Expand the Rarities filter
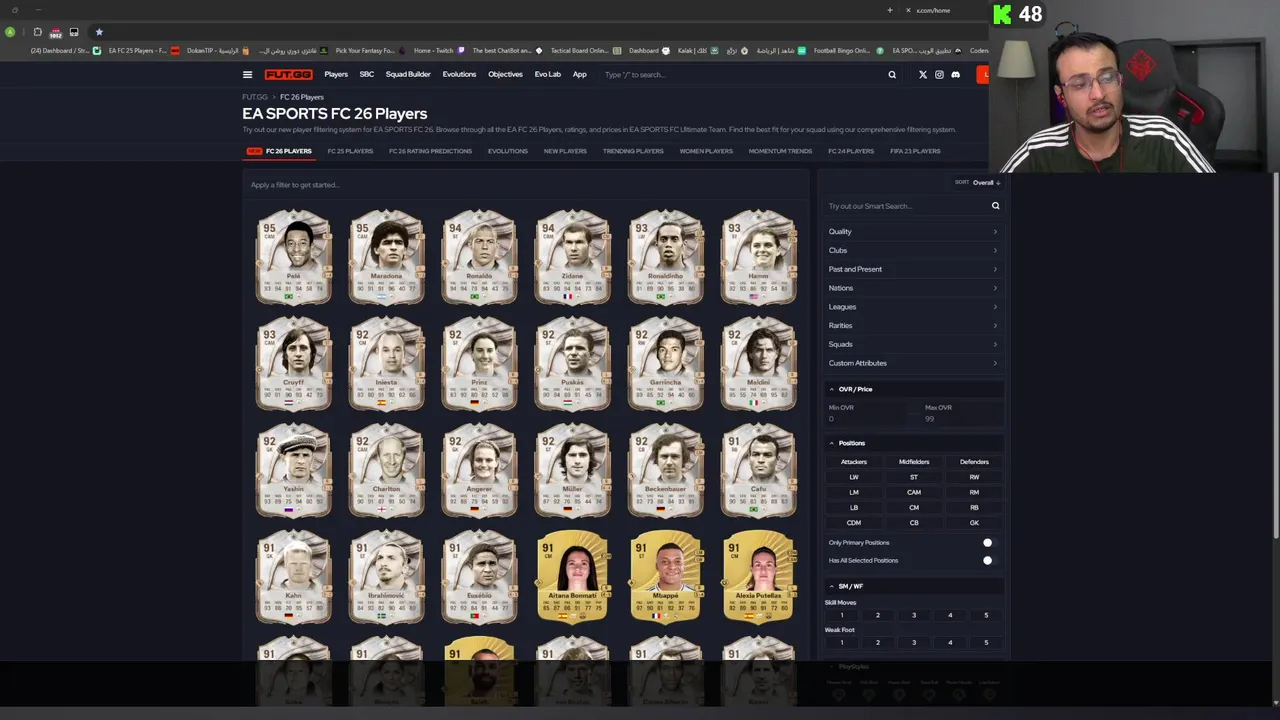Image resolution: width=1280 pixels, height=720 pixels. click(913, 325)
